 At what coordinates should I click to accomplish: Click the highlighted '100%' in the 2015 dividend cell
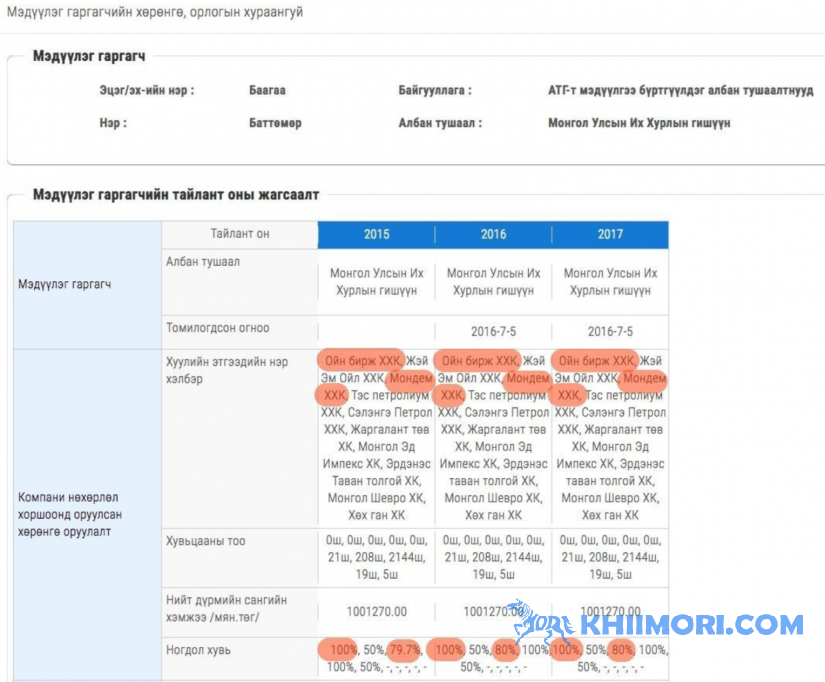click(343, 650)
